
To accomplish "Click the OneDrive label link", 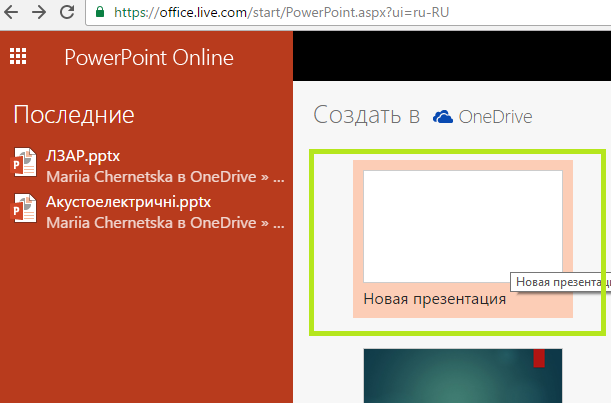I will (x=495, y=117).
